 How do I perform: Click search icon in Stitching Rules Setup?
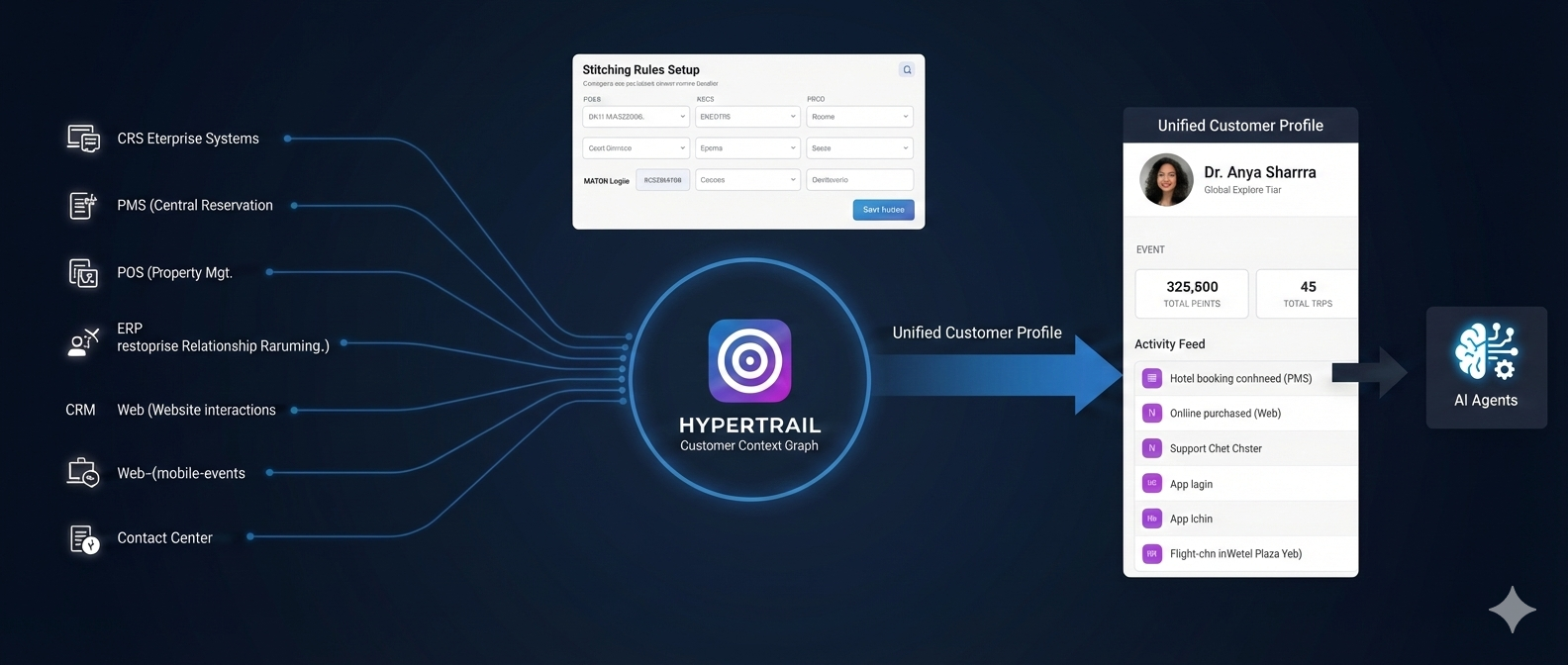tap(906, 69)
